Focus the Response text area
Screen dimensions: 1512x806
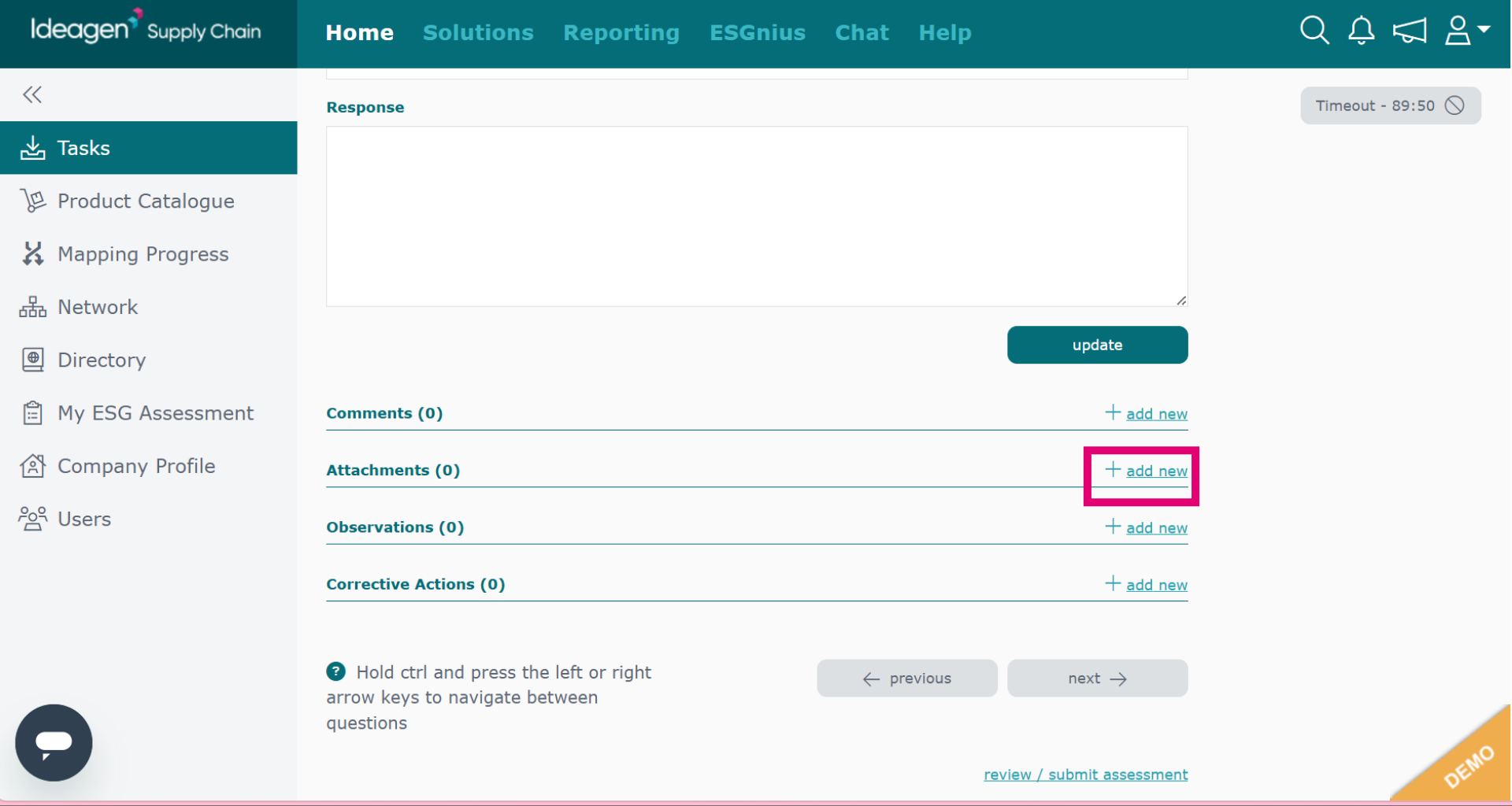757,216
